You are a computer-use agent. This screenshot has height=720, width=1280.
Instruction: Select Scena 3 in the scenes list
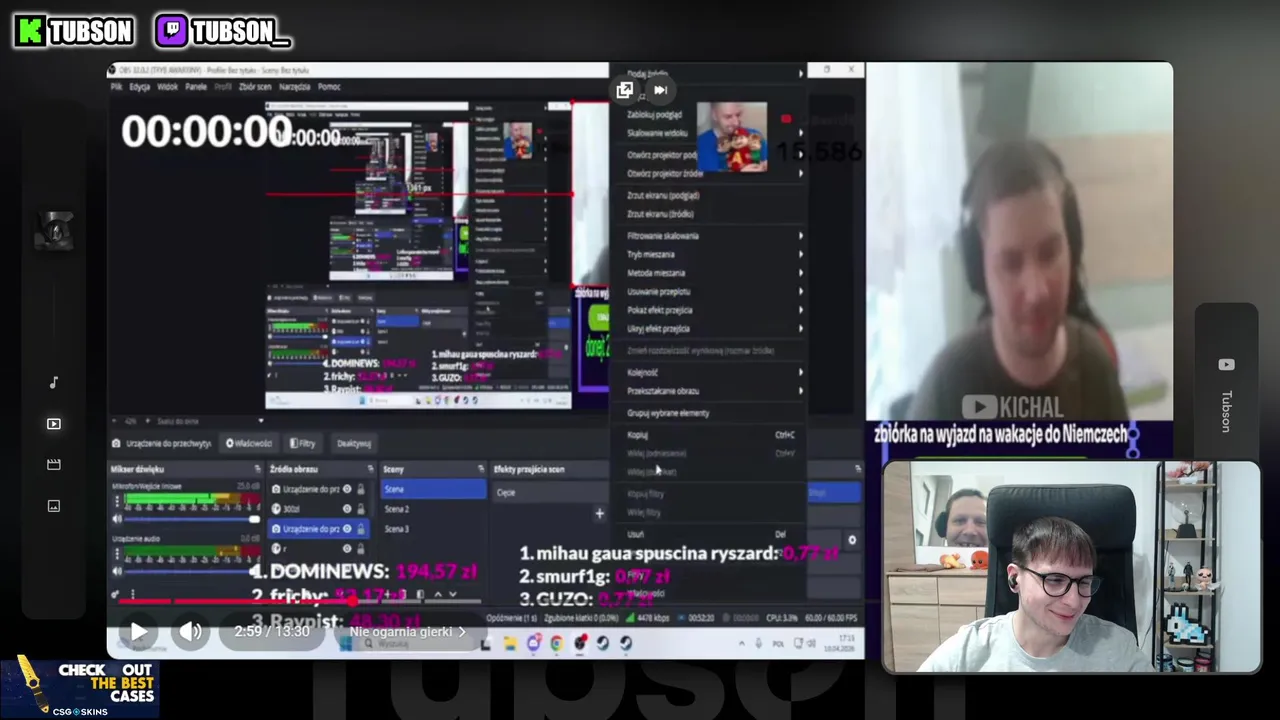[433, 529]
